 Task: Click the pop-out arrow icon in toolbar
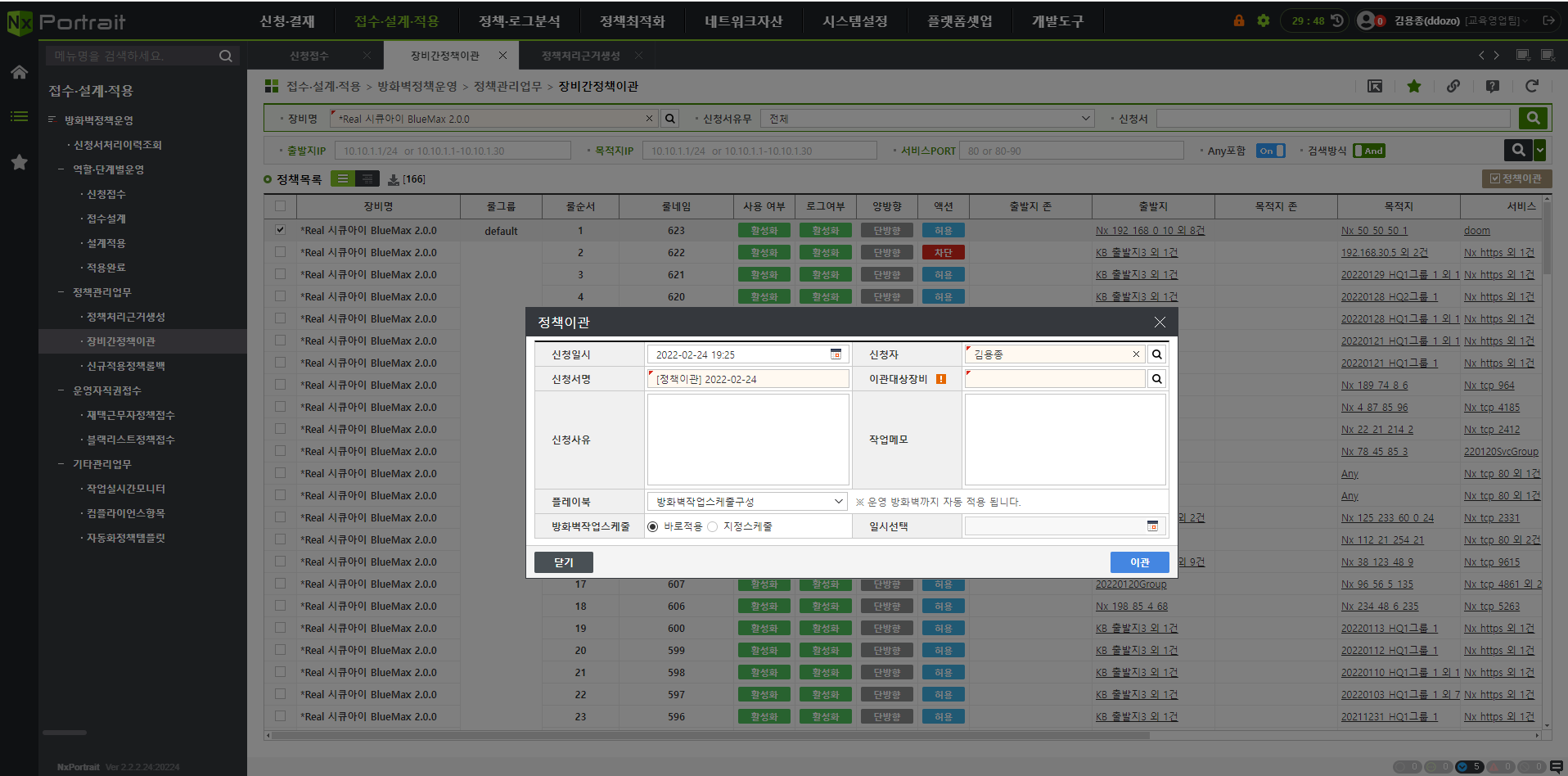pyautogui.click(x=1375, y=86)
